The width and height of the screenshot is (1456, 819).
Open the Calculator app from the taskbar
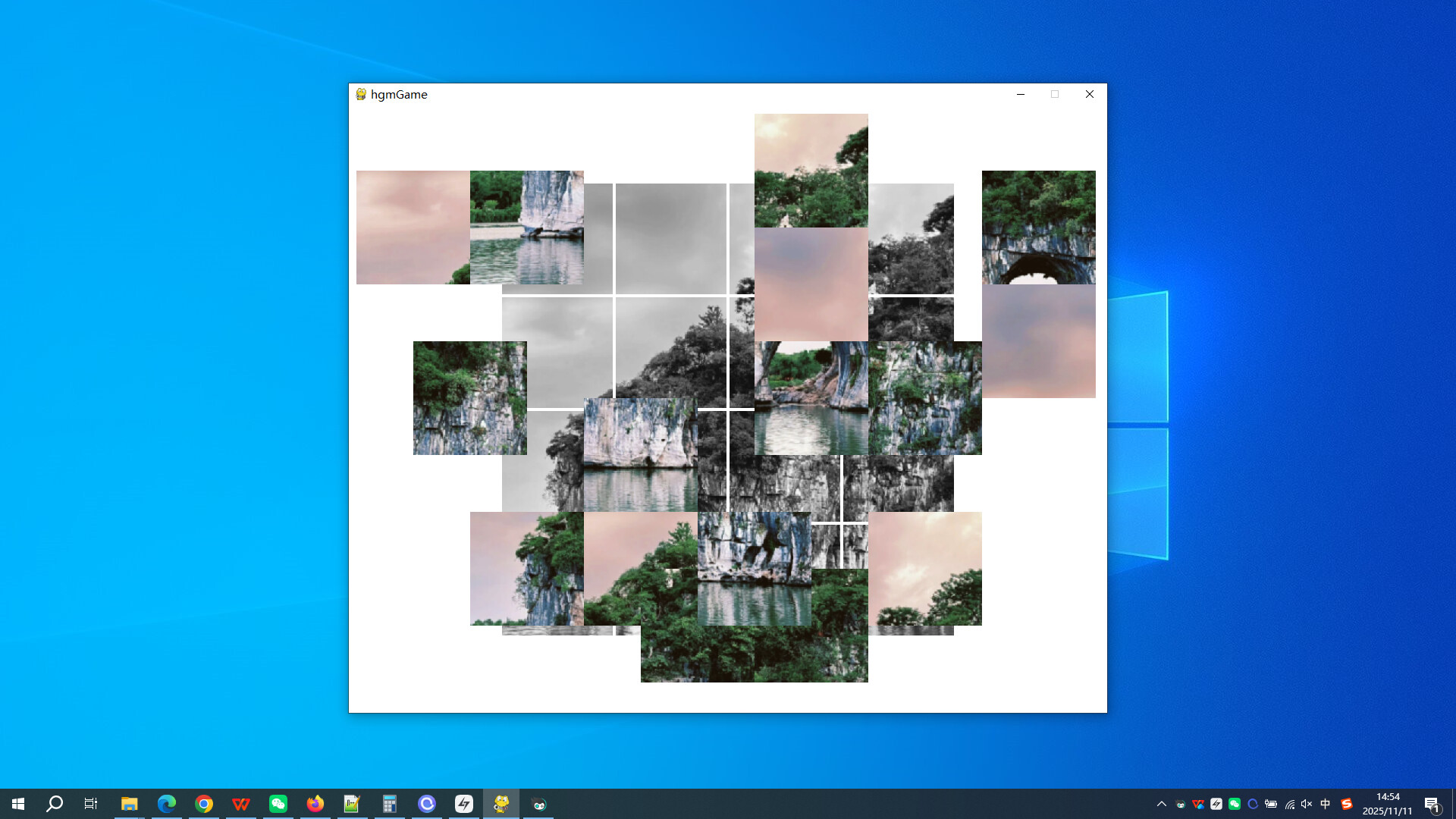pyautogui.click(x=389, y=804)
